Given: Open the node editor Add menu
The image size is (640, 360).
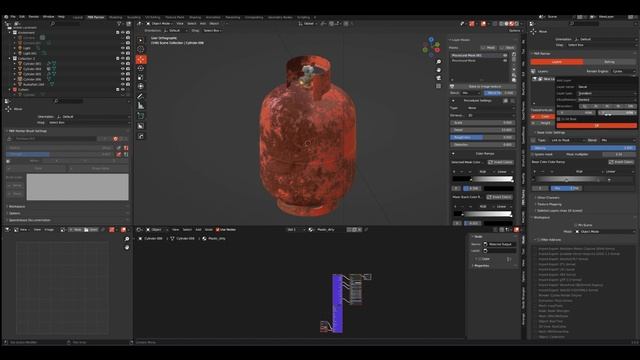Looking at the screenshot, I should (x=198, y=230).
